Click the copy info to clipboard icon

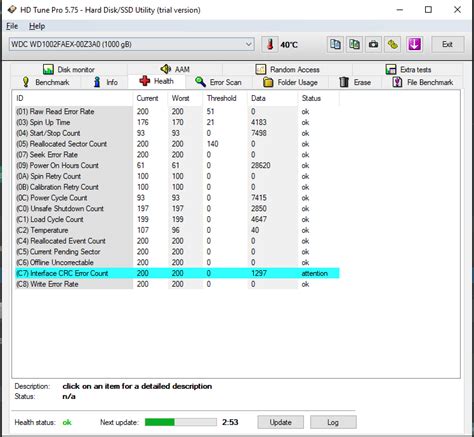(335, 44)
